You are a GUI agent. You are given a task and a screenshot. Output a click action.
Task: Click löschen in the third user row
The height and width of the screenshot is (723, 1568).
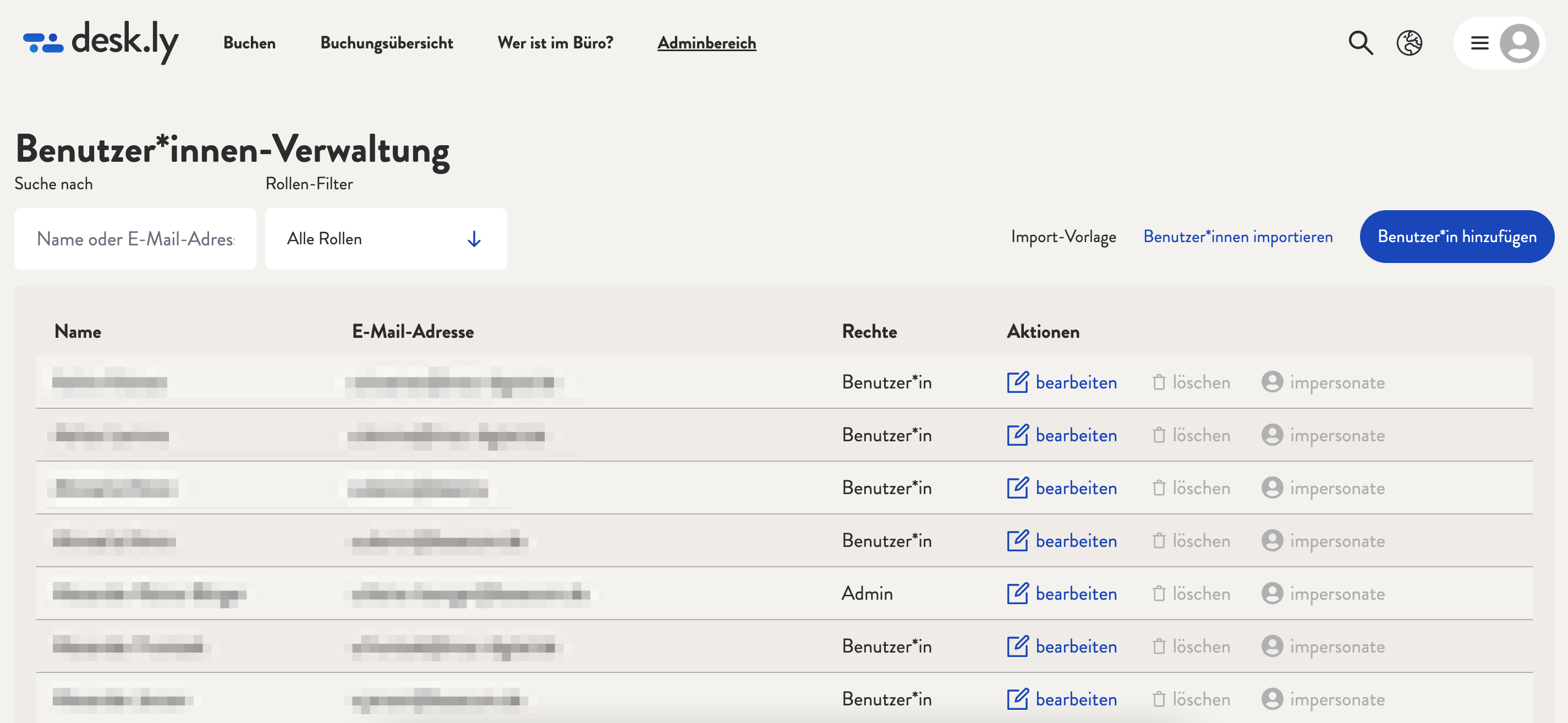(1202, 488)
